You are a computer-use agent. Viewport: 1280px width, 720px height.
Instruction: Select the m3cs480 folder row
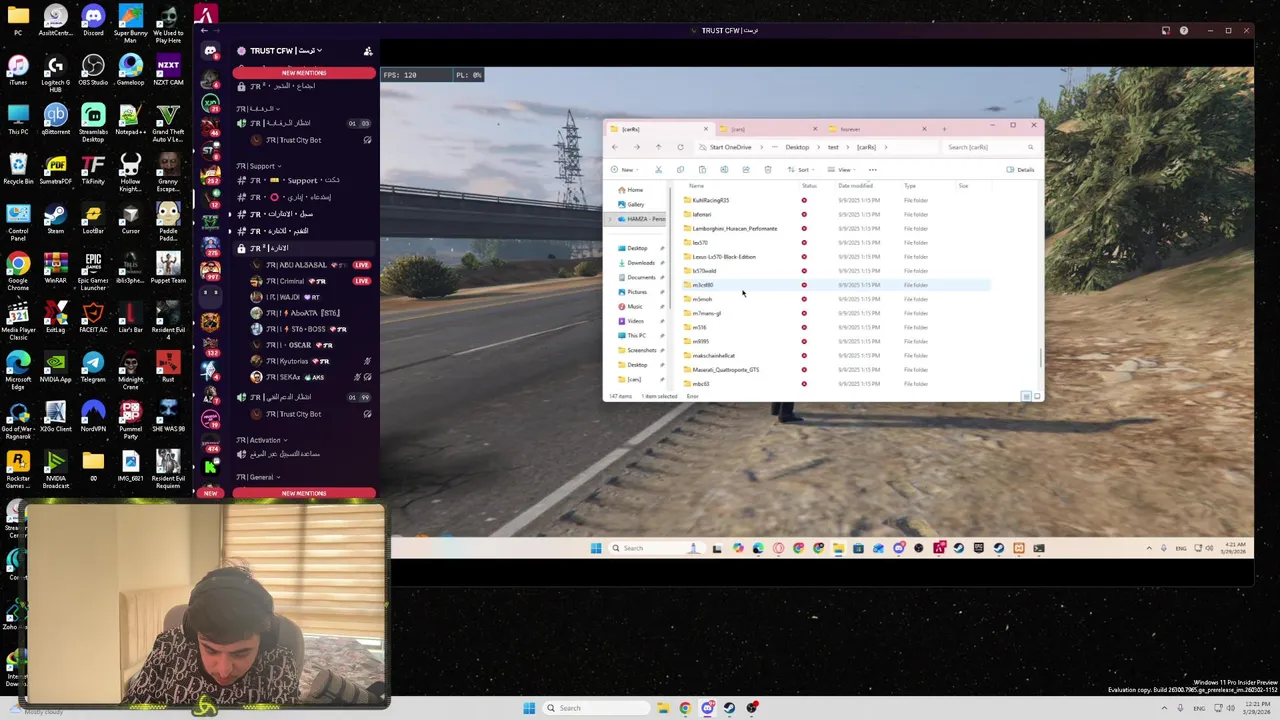click(x=835, y=285)
